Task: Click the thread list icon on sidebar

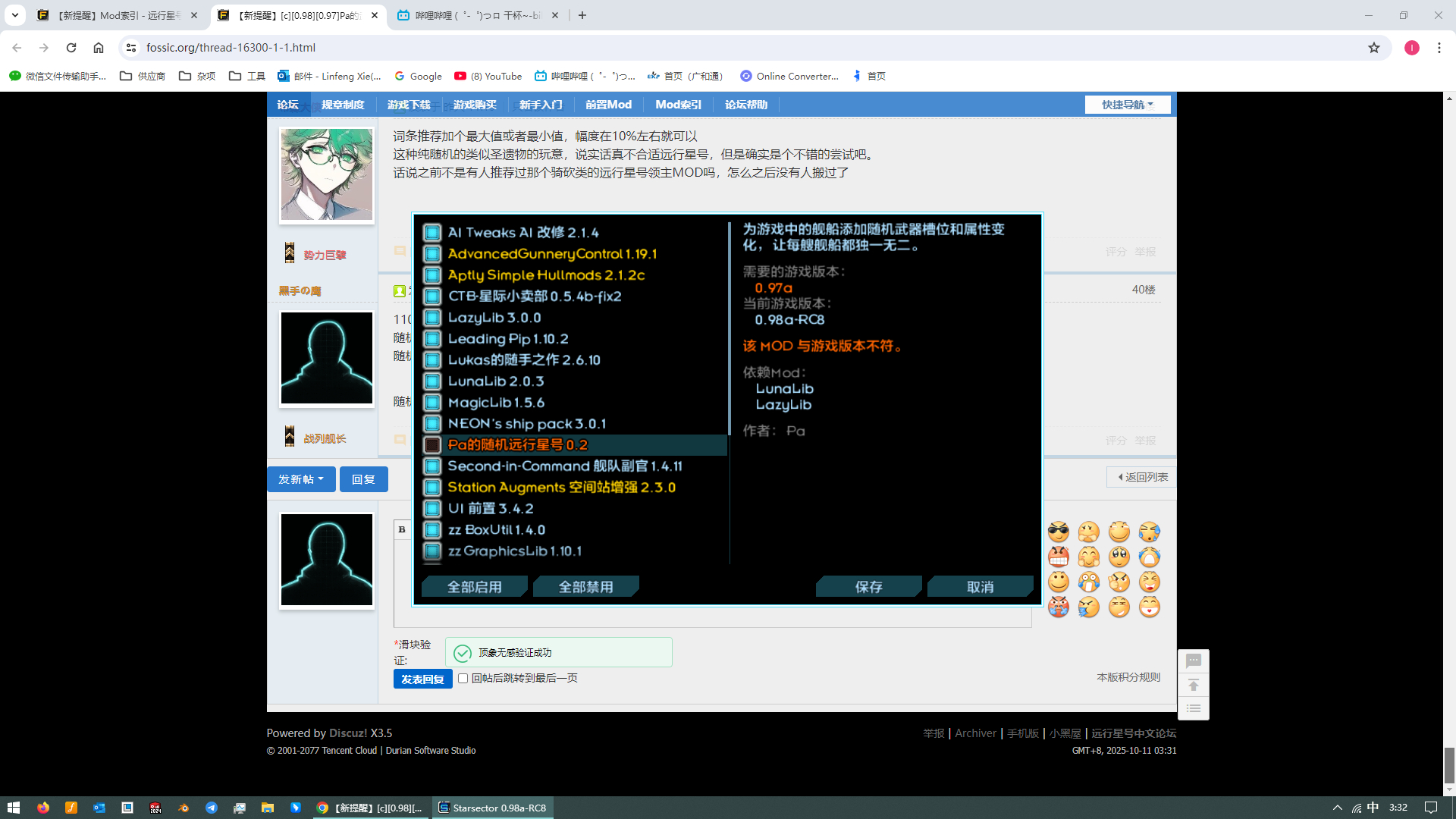Action: 1193,708
